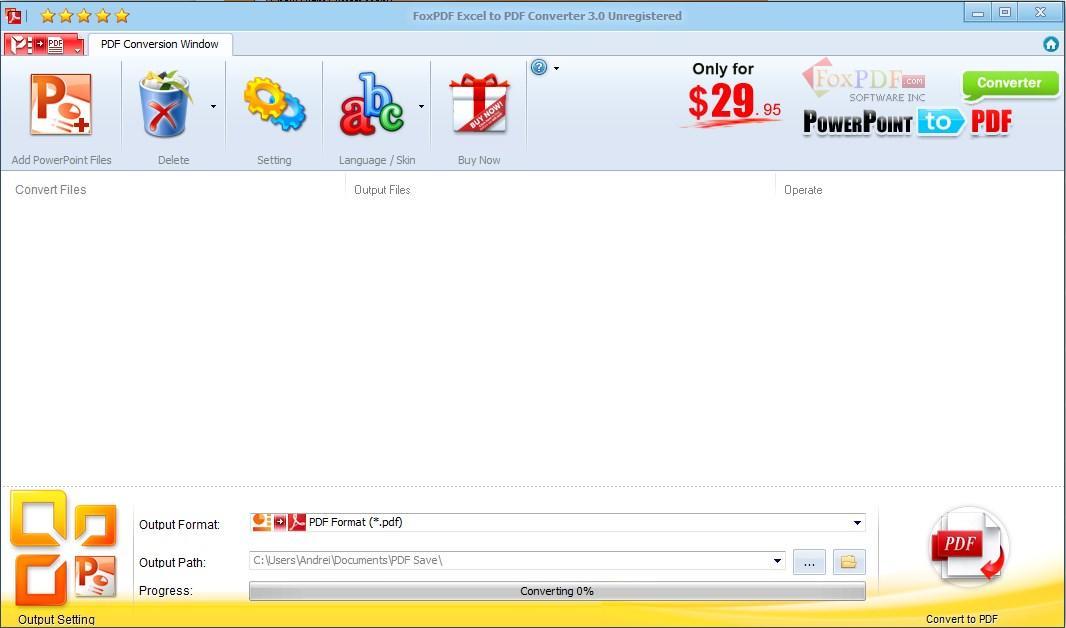1066x628 pixels.
Task: Open the output folder via folder icon
Action: [x=849, y=562]
